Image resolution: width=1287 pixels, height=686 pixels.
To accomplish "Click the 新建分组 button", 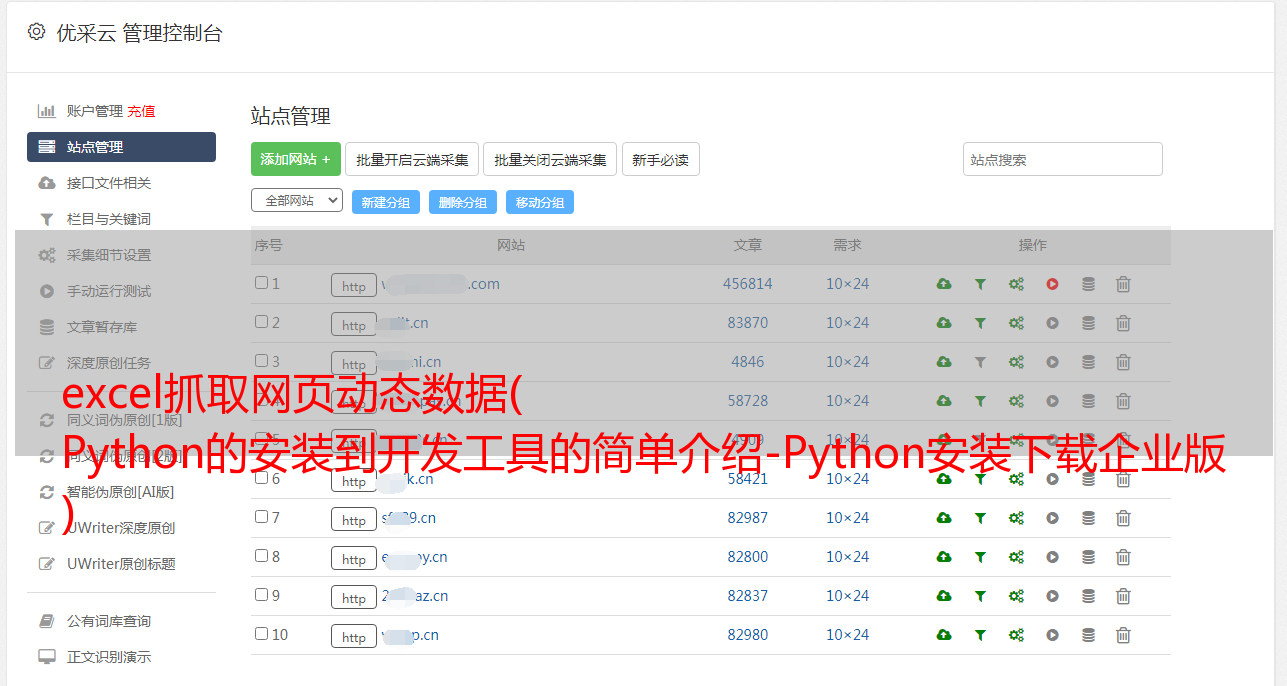I will pyautogui.click(x=385, y=202).
